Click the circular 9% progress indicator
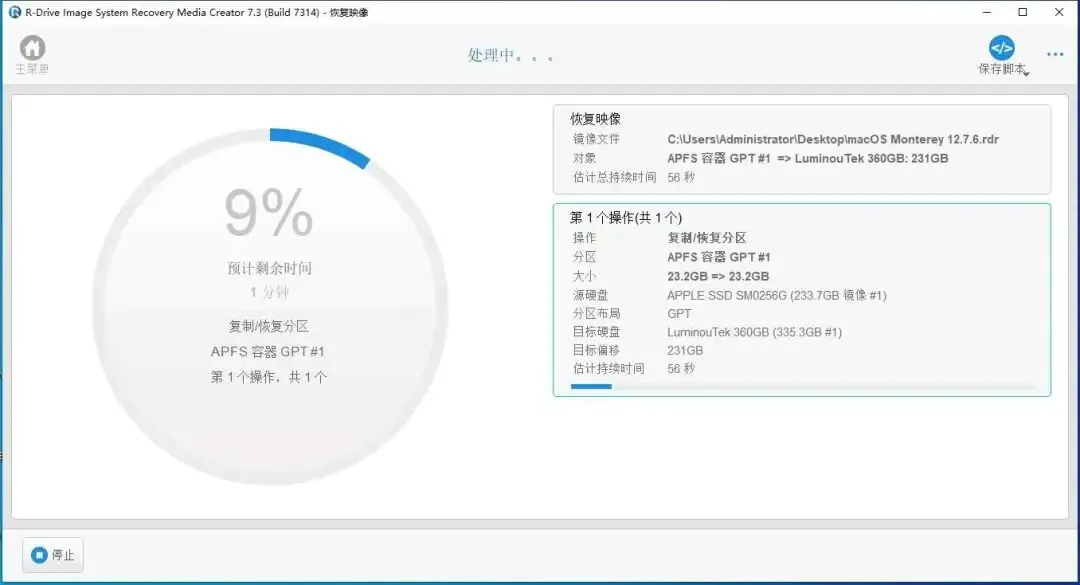This screenshot has height=585, width=1080. tap(270, 306)
